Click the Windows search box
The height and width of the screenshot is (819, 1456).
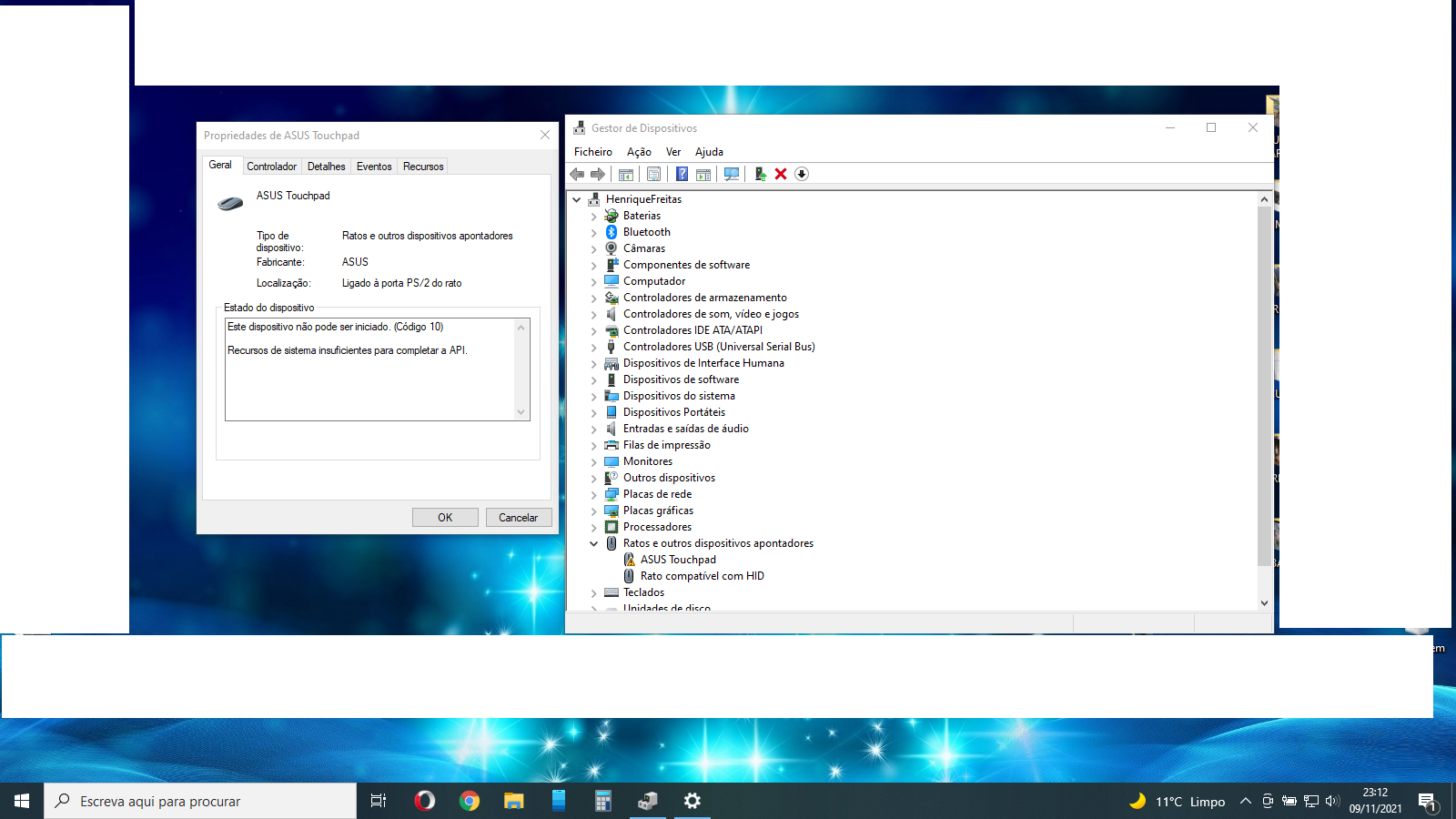(200, 801)
